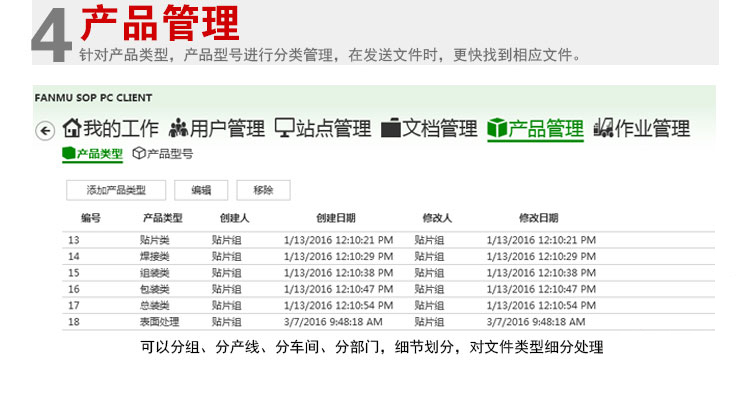Select row number 17
The height and width of the screenshot is (396, 750).
[x=388, y=305]
